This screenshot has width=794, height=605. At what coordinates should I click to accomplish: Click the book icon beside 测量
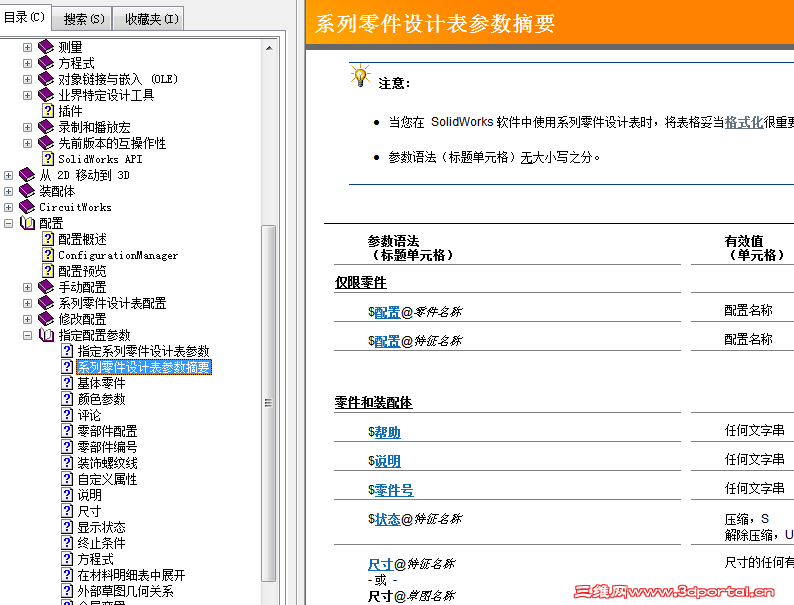click(x=46, y=47)
